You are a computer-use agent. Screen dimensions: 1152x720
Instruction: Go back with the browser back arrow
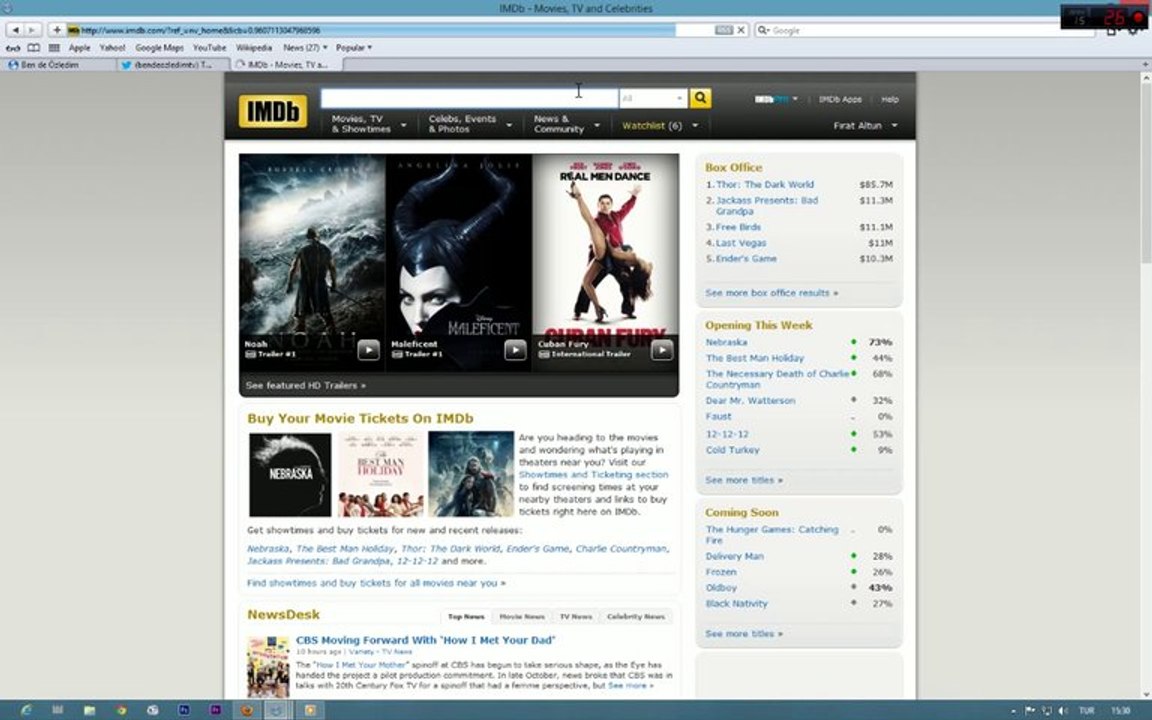(x=15, y=30)
